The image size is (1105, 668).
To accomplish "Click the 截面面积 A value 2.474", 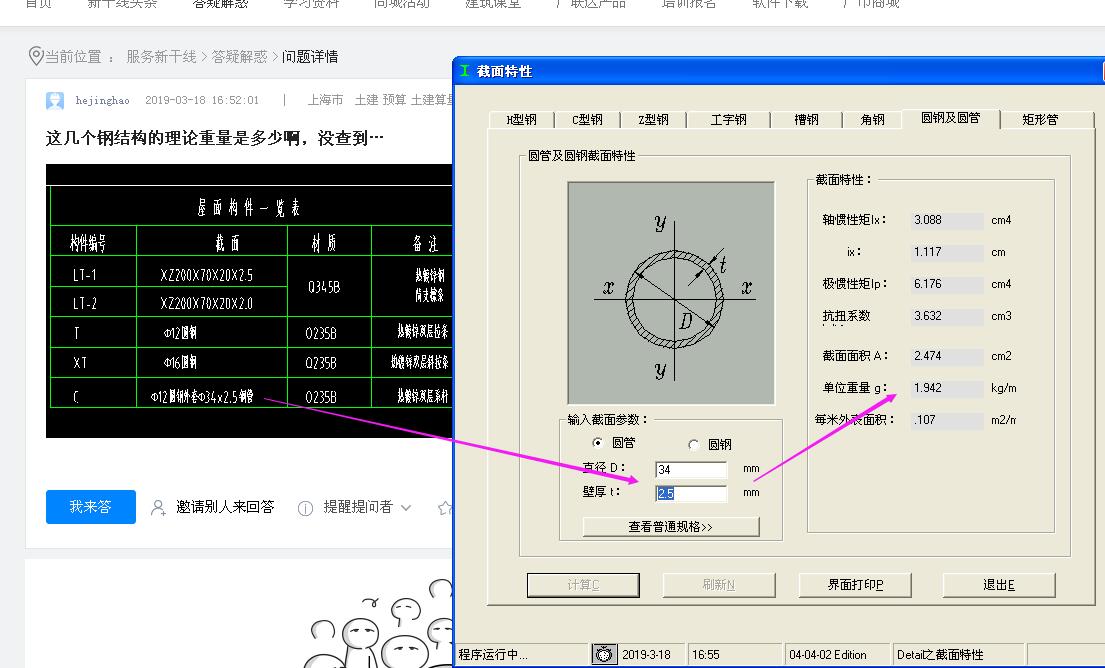I will [947, 356].
